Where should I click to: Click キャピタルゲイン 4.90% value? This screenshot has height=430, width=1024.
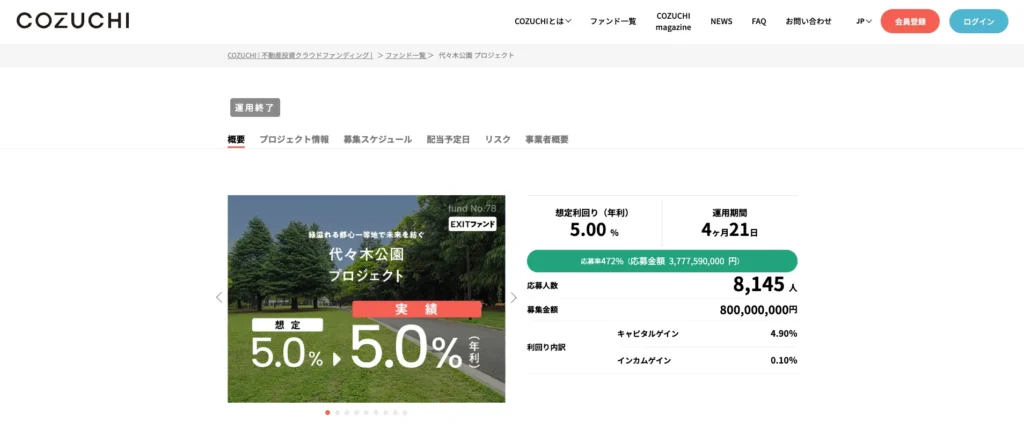click(x=784, y=334)
